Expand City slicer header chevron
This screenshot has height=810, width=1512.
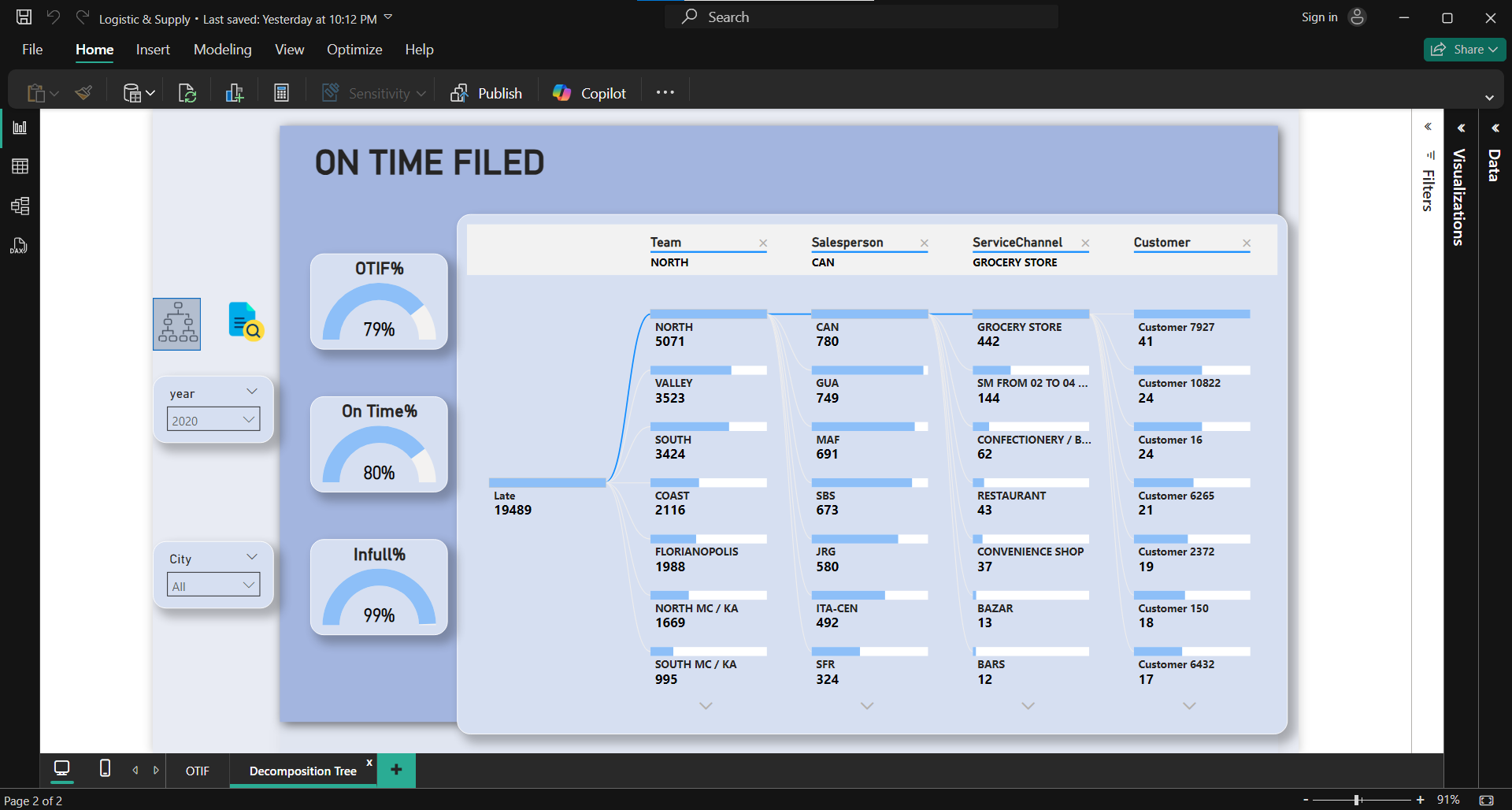[x=252, y=557]
